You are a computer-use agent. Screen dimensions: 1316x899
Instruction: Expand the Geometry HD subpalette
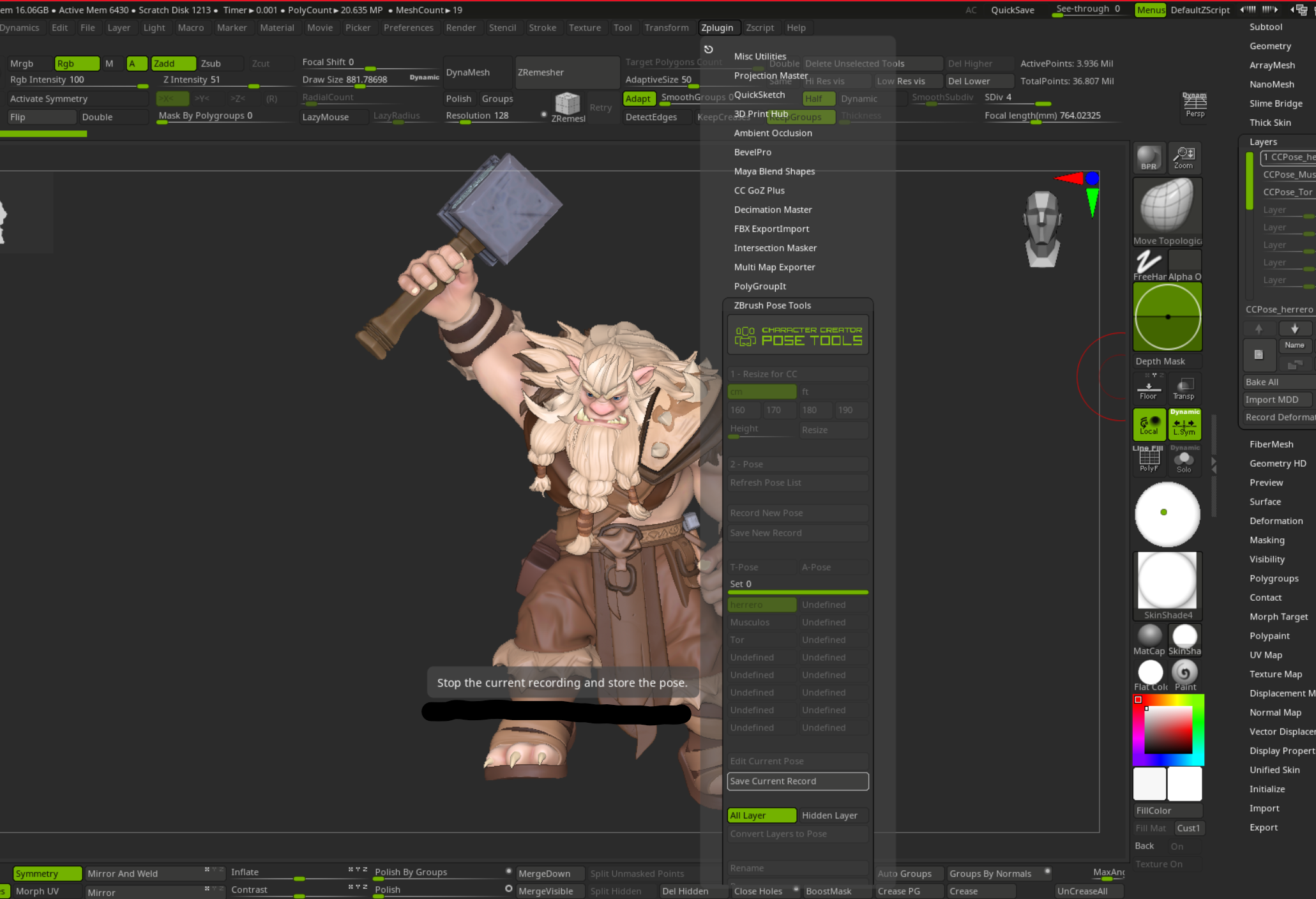(1277, 464)
